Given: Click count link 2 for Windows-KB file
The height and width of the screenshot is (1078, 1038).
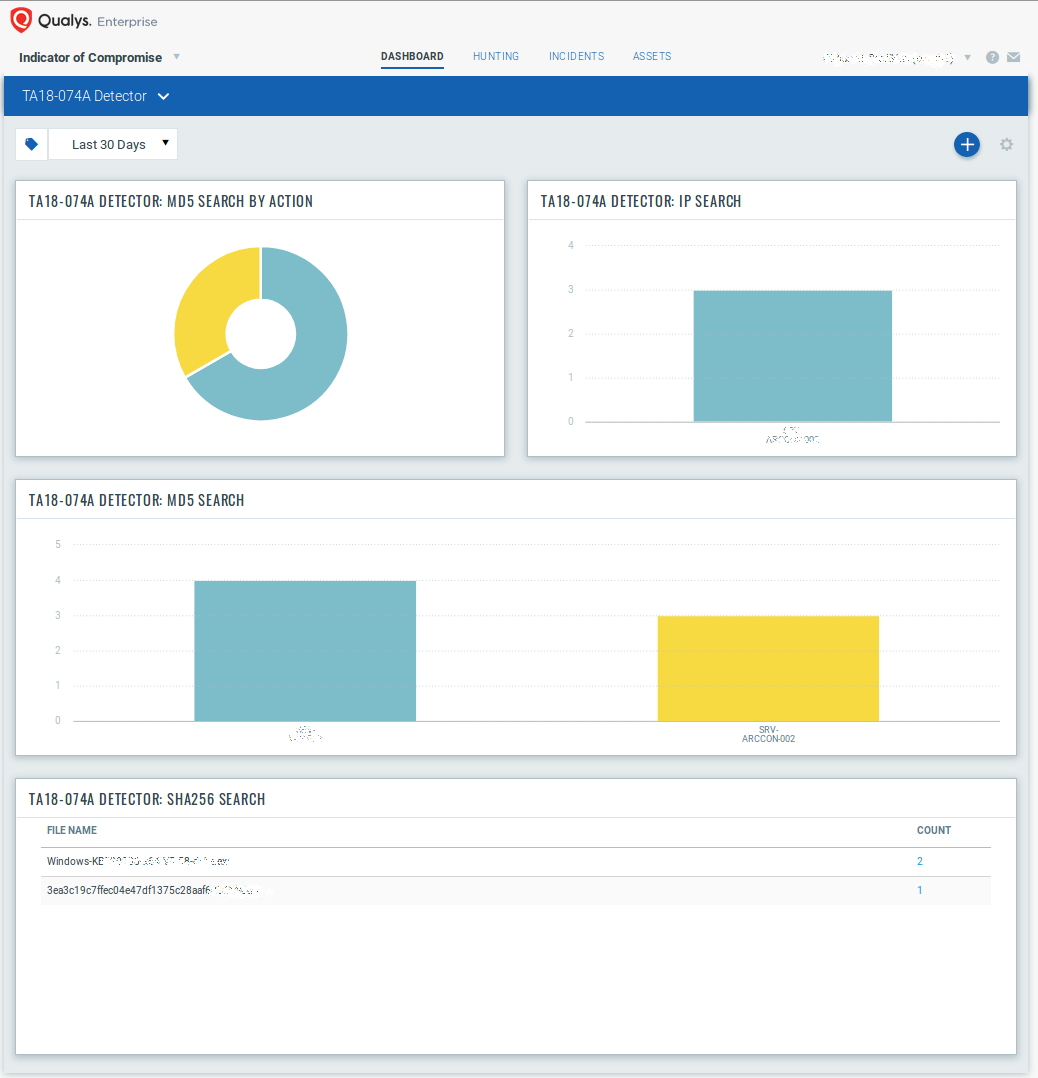Looking at the screenshot, I should coord(919,861).
